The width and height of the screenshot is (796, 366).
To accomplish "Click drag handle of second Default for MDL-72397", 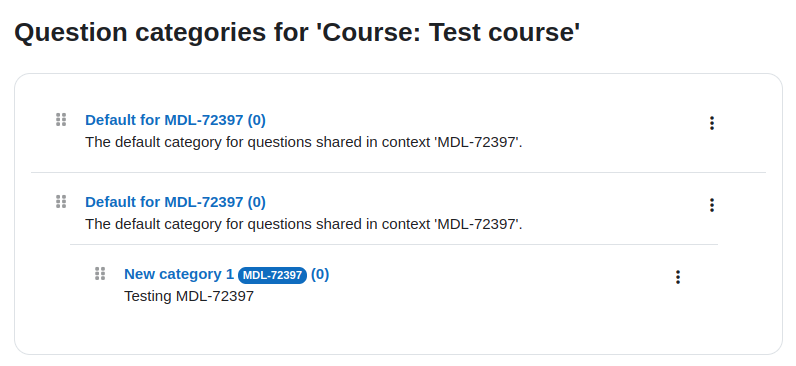I will click(x=61, y=202).
